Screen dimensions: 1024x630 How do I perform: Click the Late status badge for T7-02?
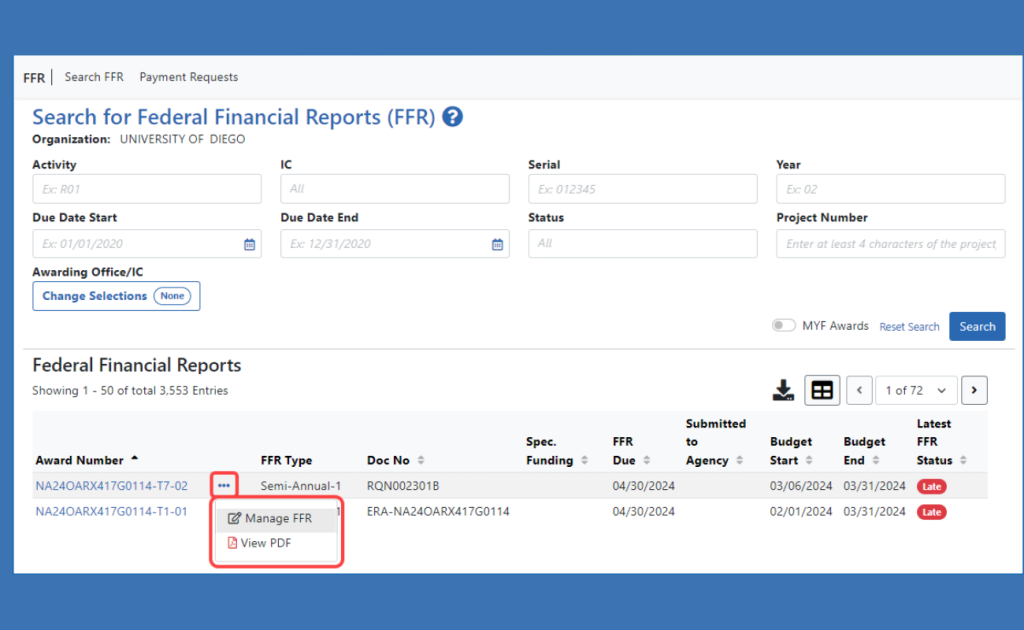[932, 486]
